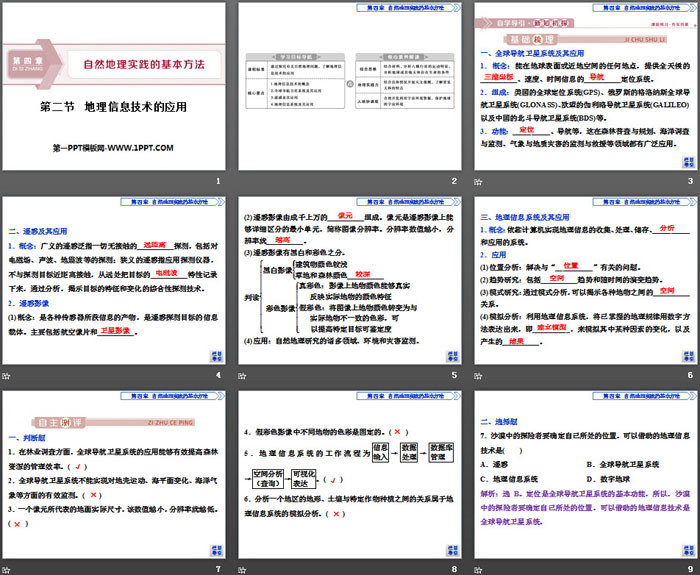Click the blue navigation button on slide 4
Image resolution: width=700 pixels, height=575 pixels.
(217, 356)
